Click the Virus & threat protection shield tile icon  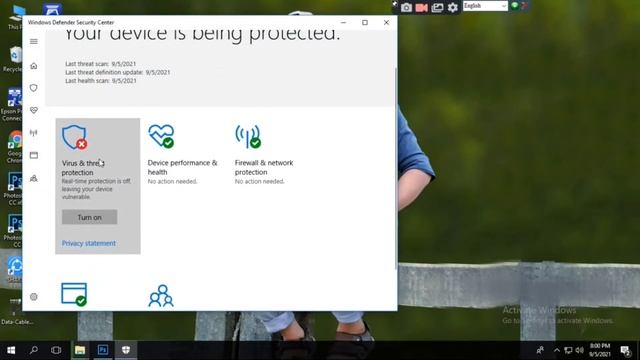click(75, 138)
